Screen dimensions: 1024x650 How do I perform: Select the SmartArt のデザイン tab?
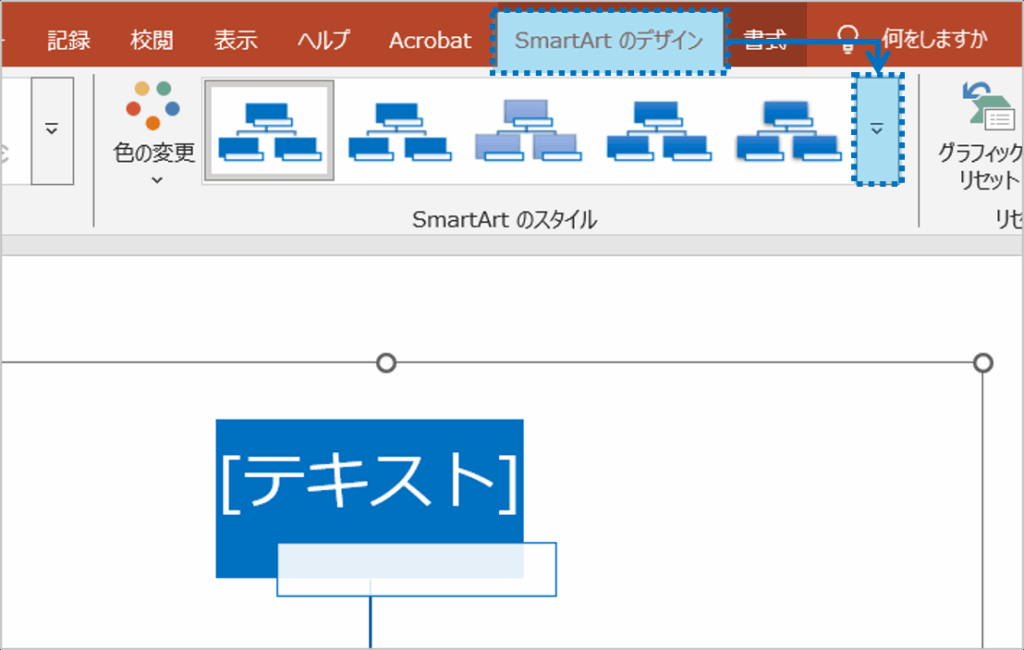[610, 40]
